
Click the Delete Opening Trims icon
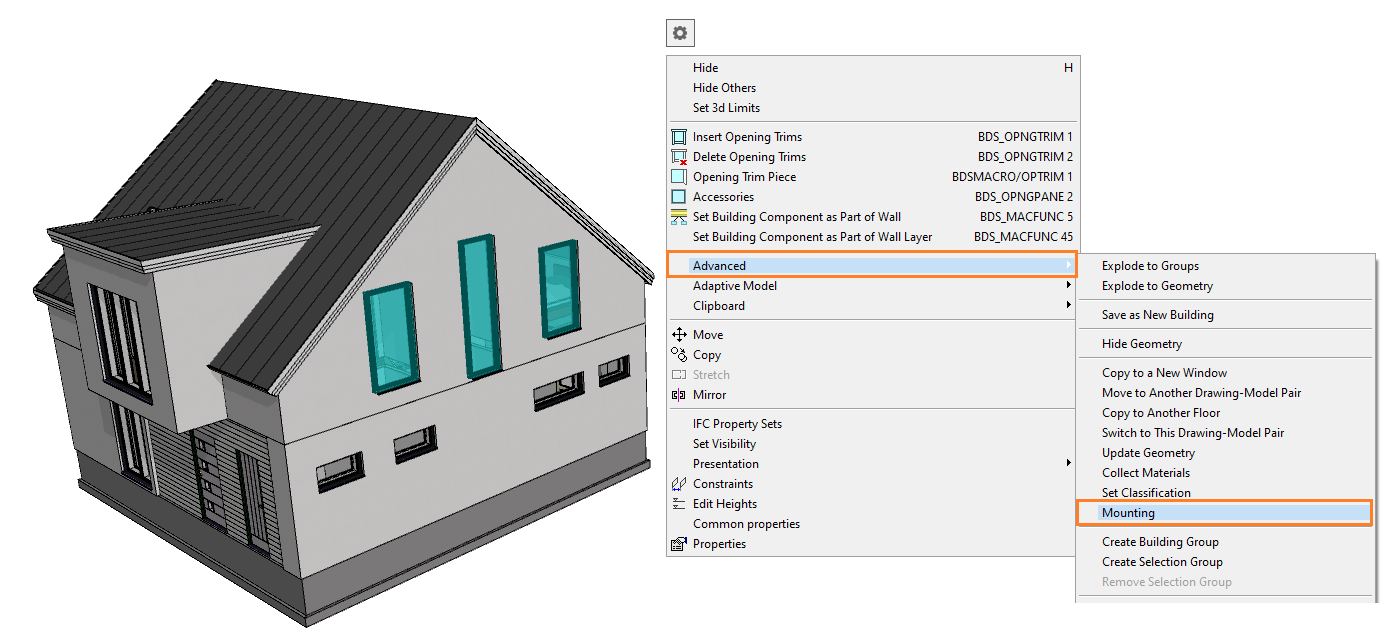679,157
